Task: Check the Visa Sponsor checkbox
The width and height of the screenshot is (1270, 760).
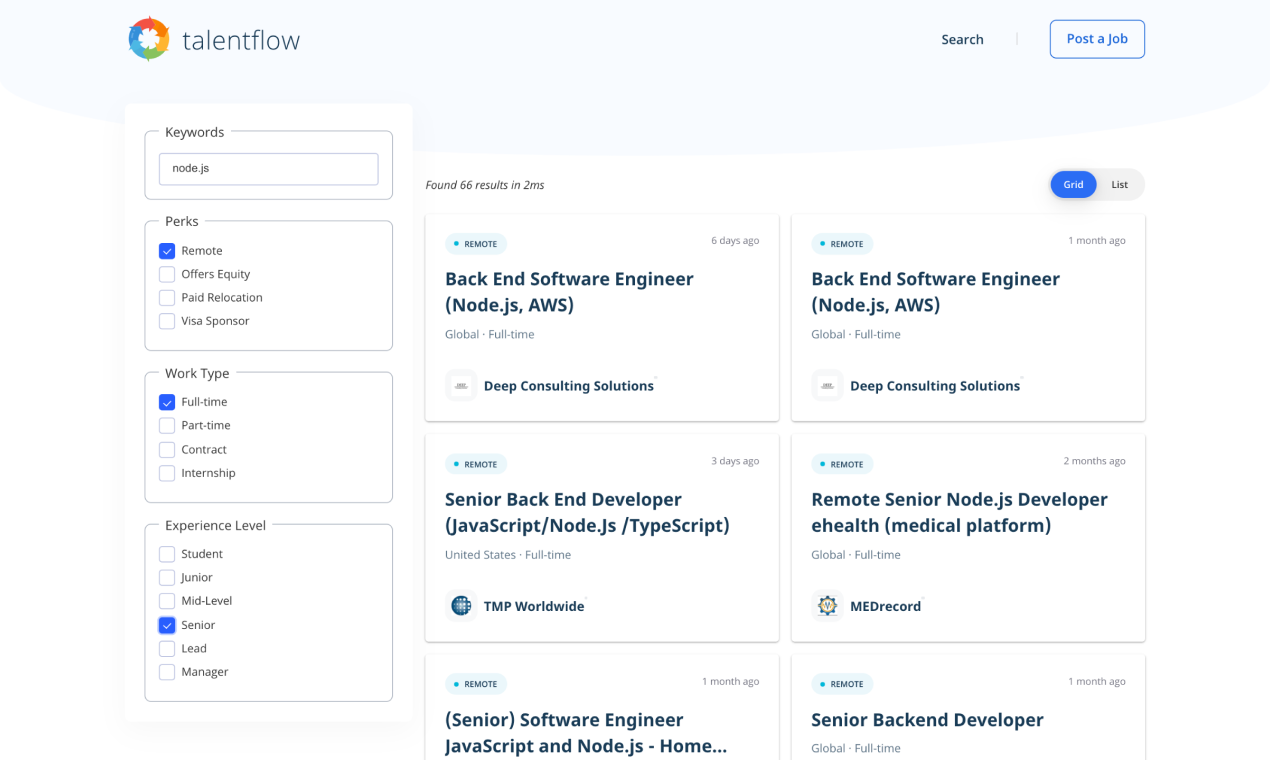Action: coord(166,321)
